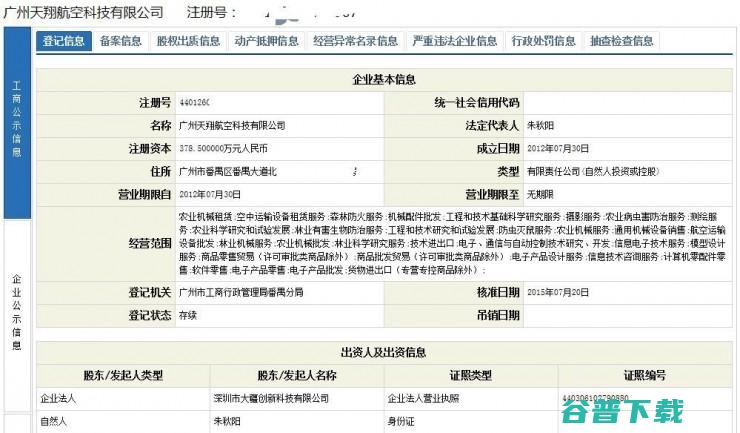Select the 工商公示信息 sidebar section
This screenshot has width=740, height=433.
coord(17,122)
